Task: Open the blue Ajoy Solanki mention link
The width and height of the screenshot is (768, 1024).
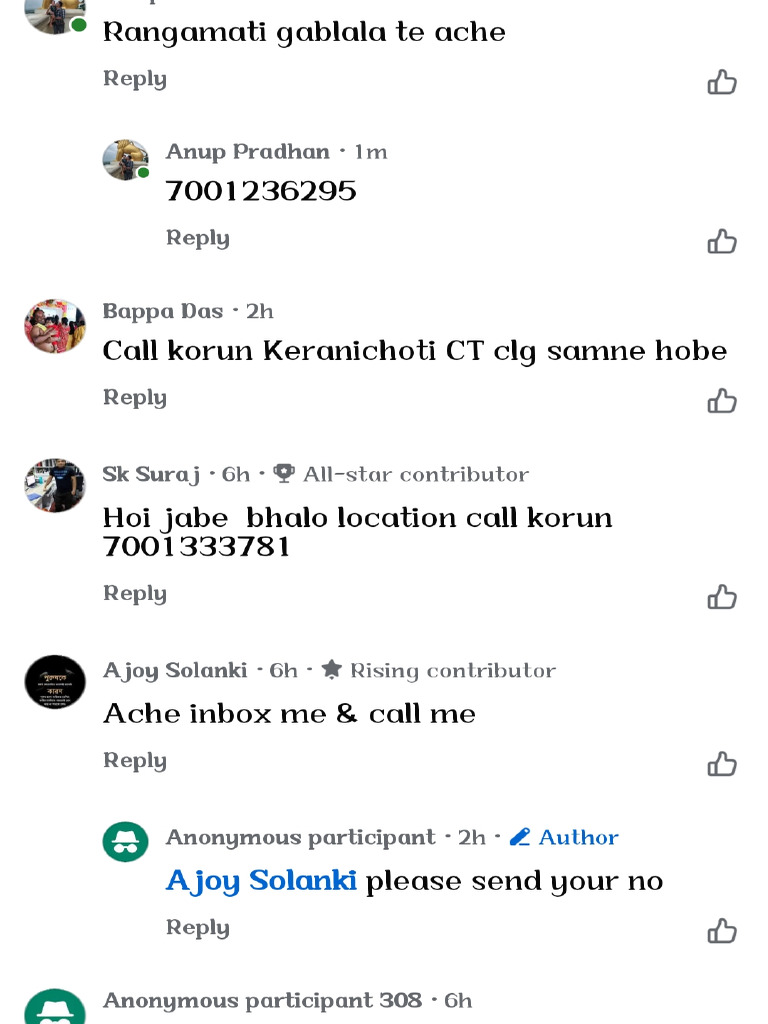Action: [x=261, y=881]
